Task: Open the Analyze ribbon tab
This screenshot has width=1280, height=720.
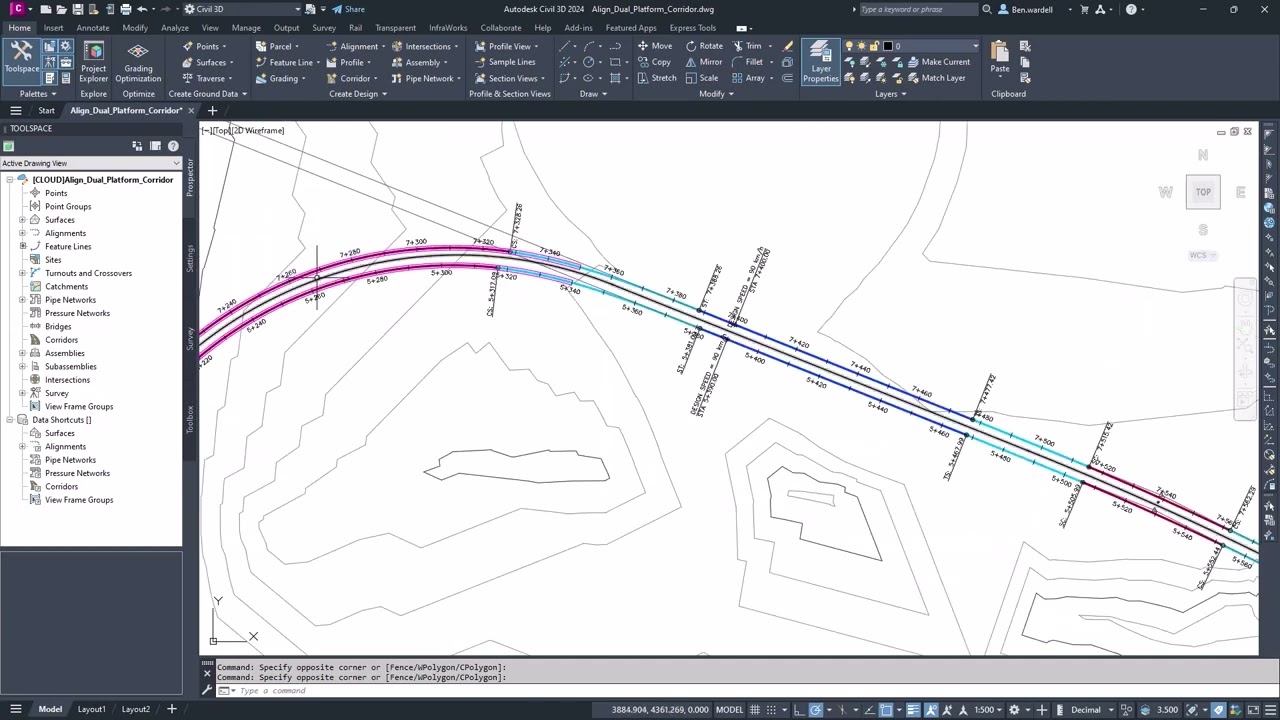Action: point(175,28)
